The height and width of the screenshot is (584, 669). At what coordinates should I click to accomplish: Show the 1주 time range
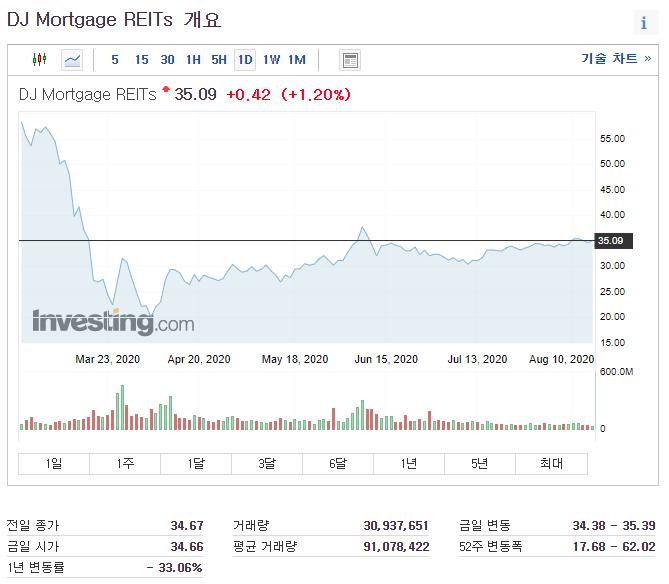(125, 464)
